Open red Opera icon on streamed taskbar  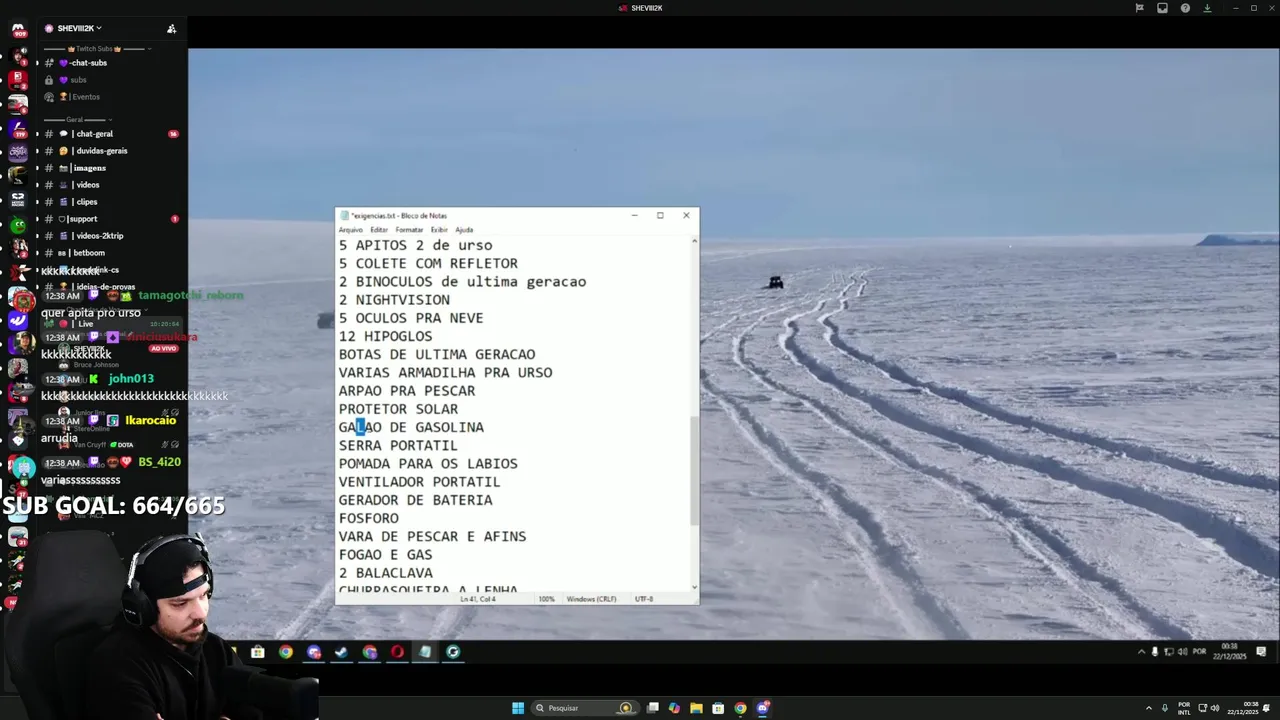point(397,652)
